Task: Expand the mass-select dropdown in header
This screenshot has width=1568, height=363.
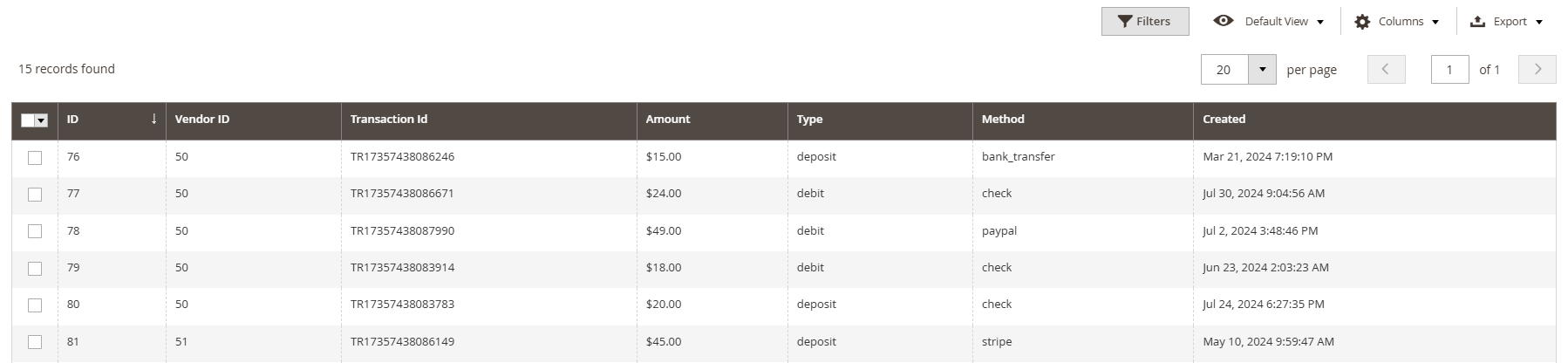Action: coord(41,120)
